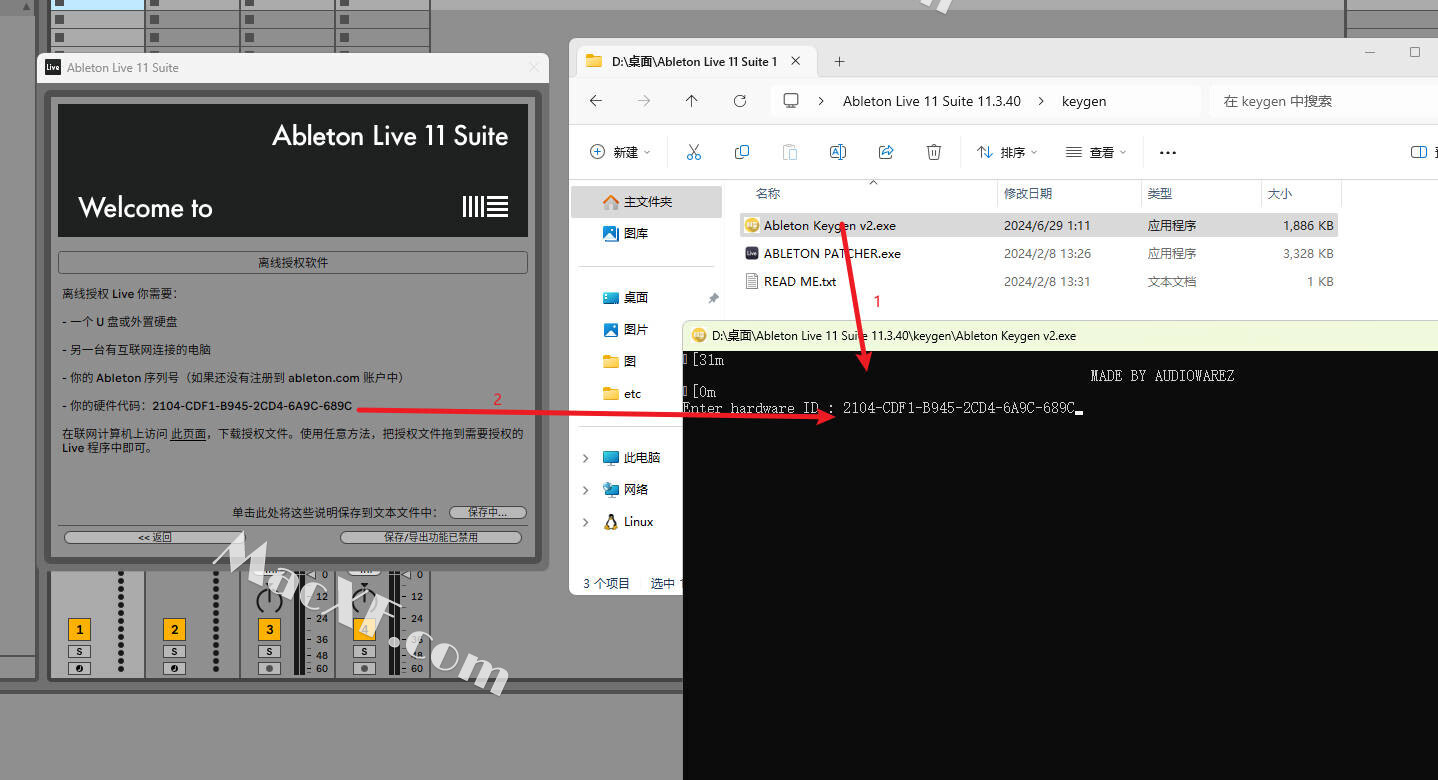Go back with Explorer's left arrow
1438x780 pixels.
tap(596, 101)
